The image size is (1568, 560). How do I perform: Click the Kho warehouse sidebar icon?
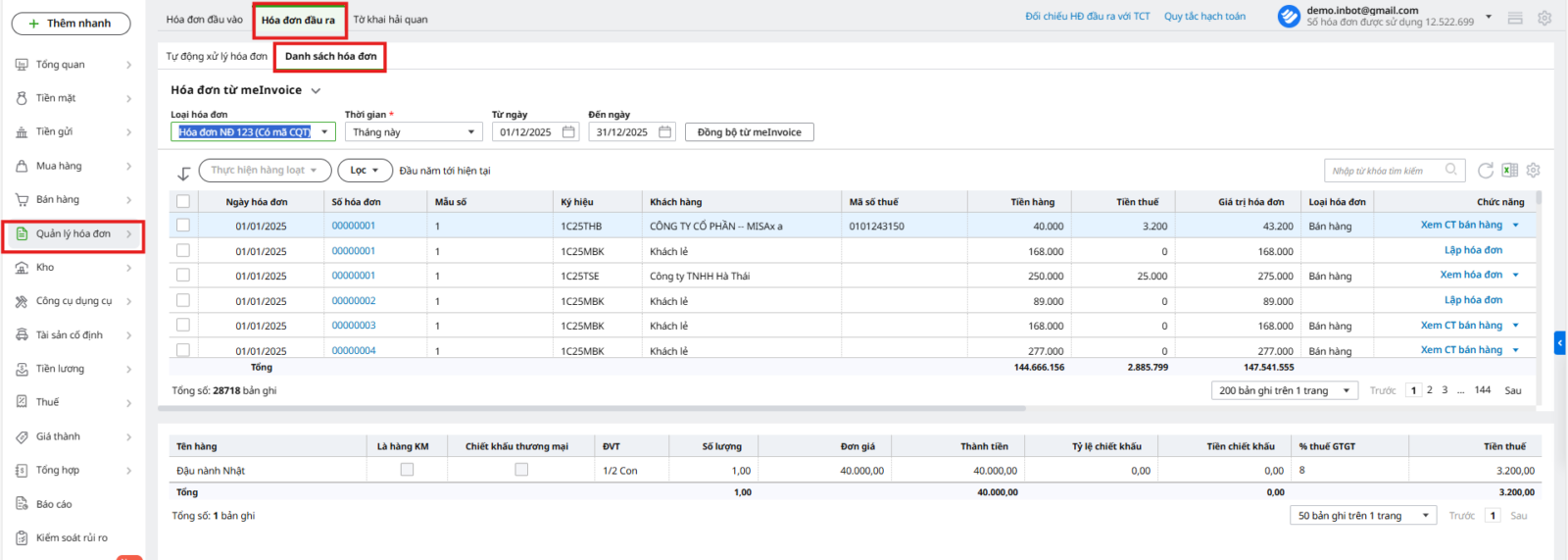[22, 268]
